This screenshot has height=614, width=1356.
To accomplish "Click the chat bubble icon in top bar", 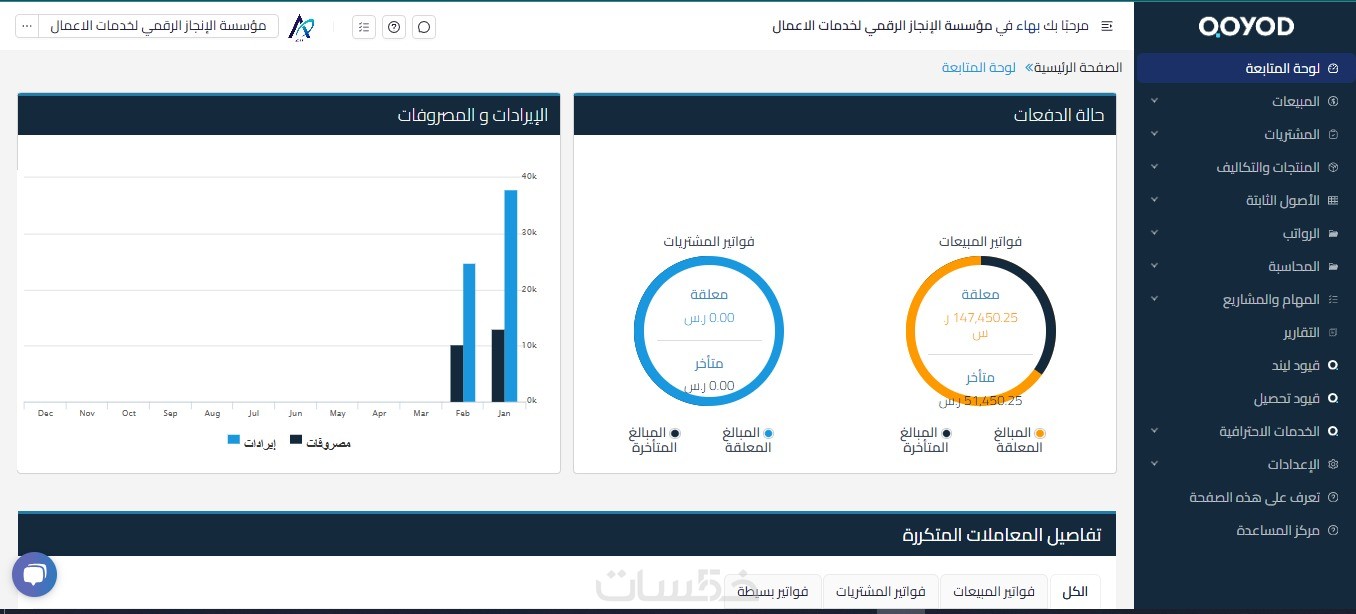I will coord(424,27).
